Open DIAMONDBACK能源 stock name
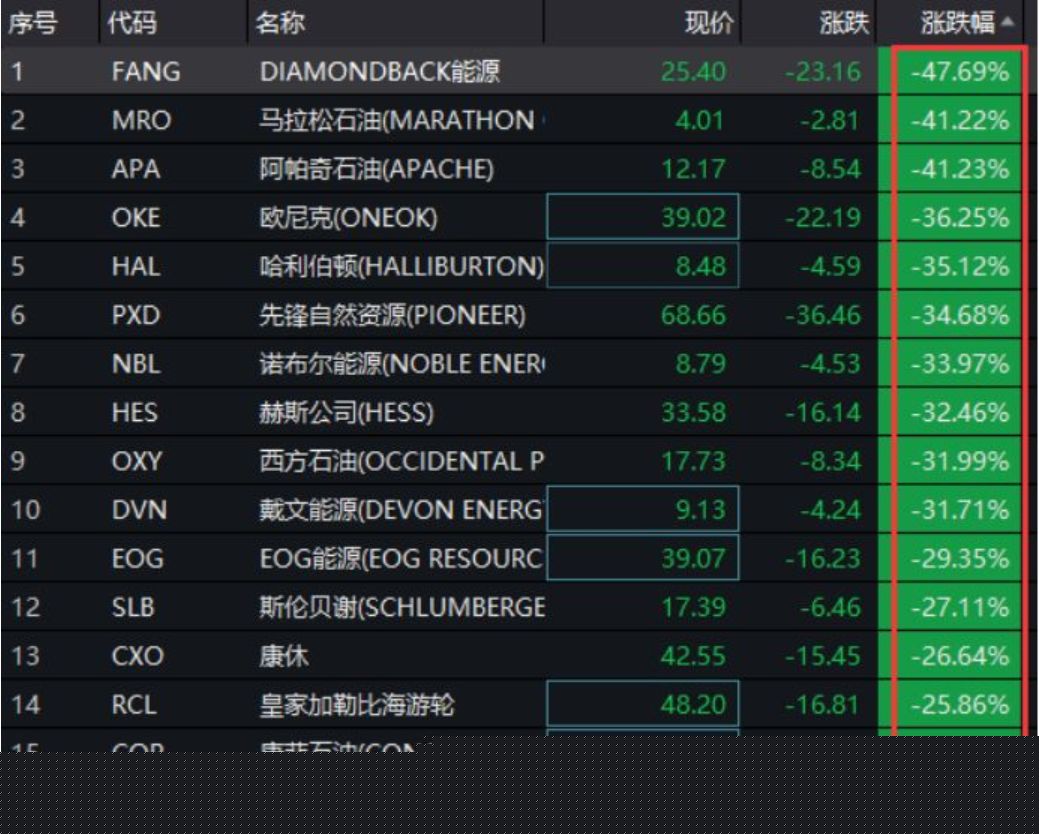 coord(380,72)
